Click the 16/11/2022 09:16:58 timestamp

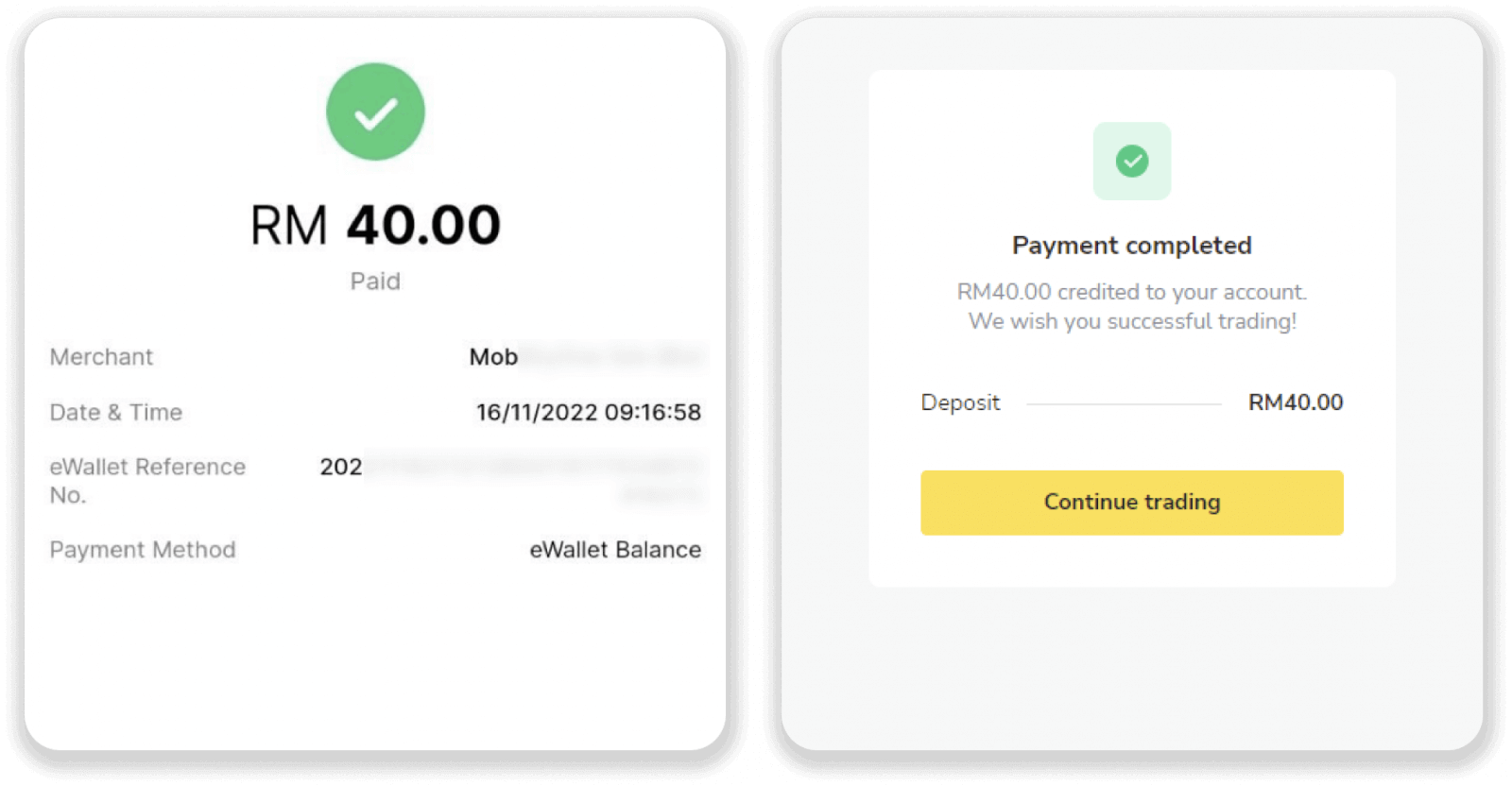(588, 413)
